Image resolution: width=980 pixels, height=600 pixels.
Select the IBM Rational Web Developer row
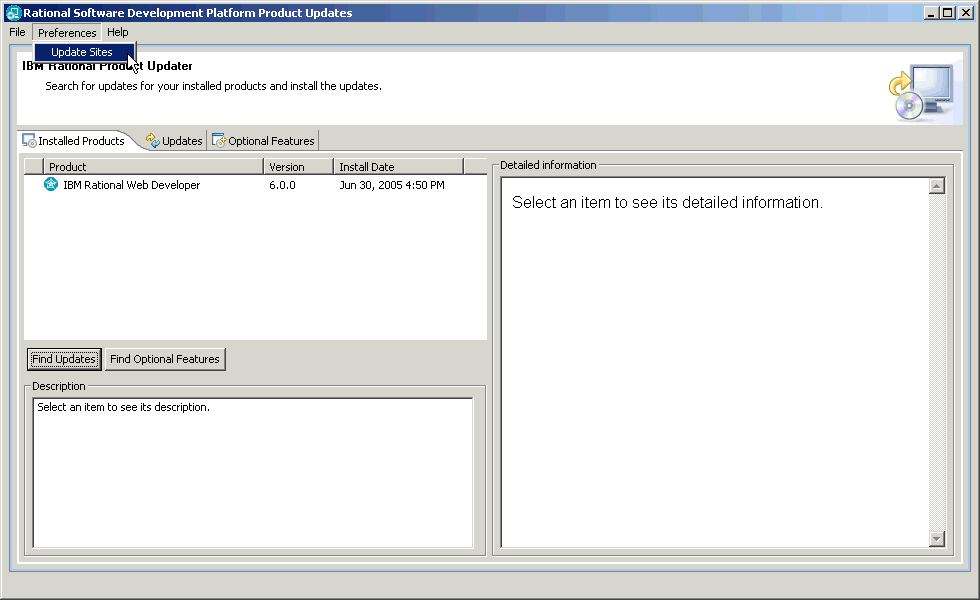(x=255, y=185)
